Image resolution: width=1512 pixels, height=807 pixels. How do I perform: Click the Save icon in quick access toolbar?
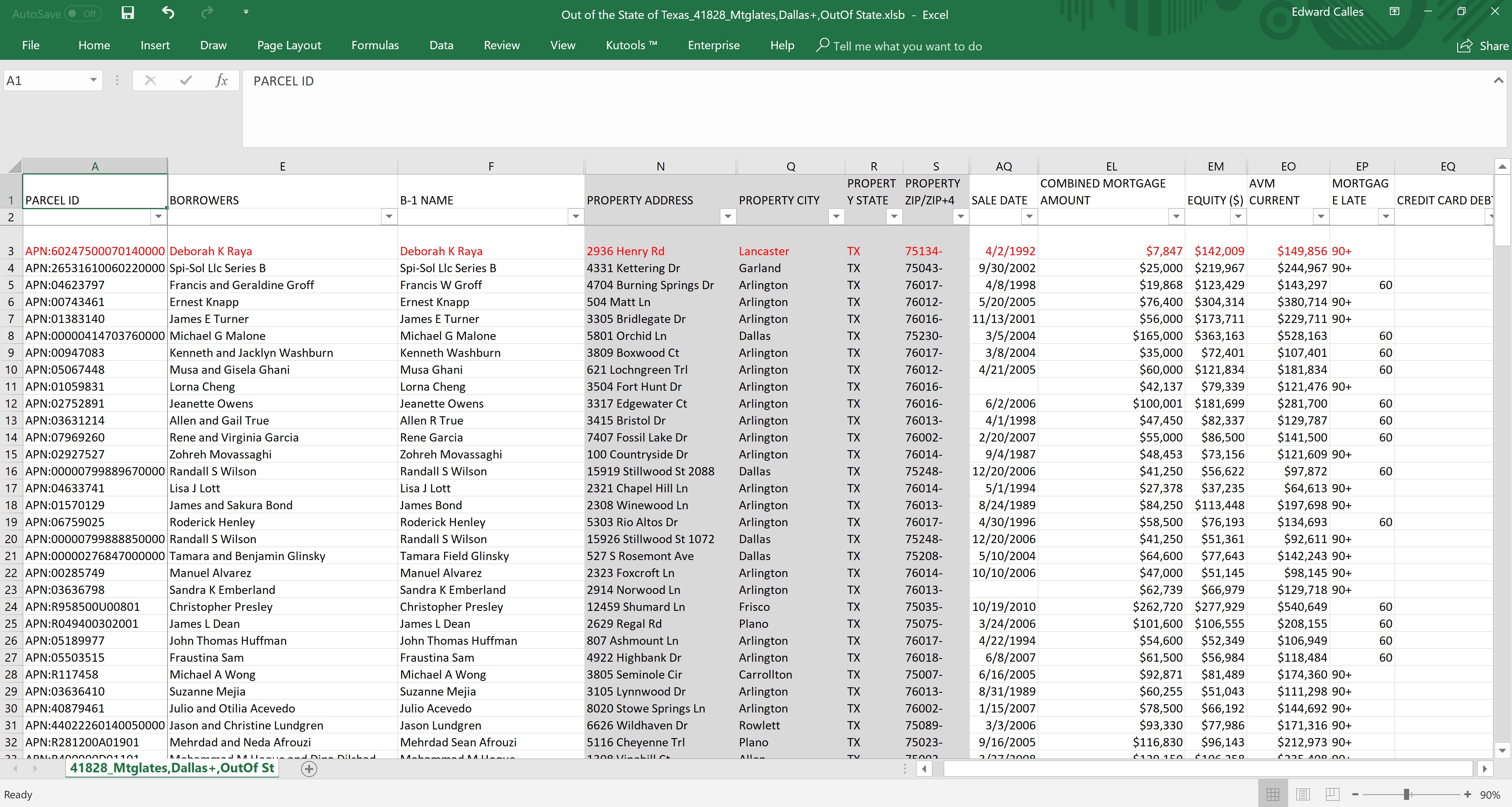point(127,13)
